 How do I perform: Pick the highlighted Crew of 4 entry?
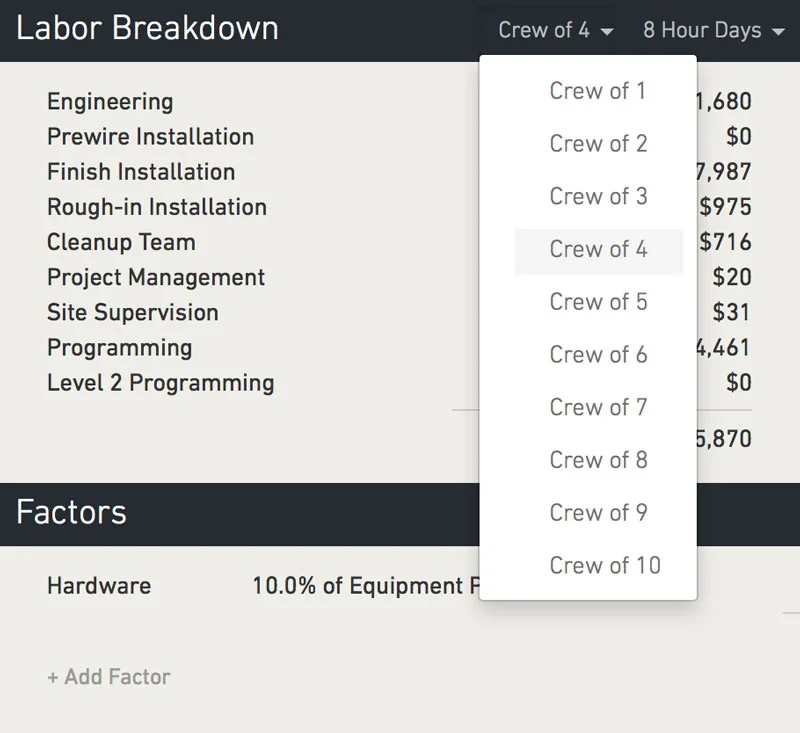pyautogui.click(x=598, y=249)
